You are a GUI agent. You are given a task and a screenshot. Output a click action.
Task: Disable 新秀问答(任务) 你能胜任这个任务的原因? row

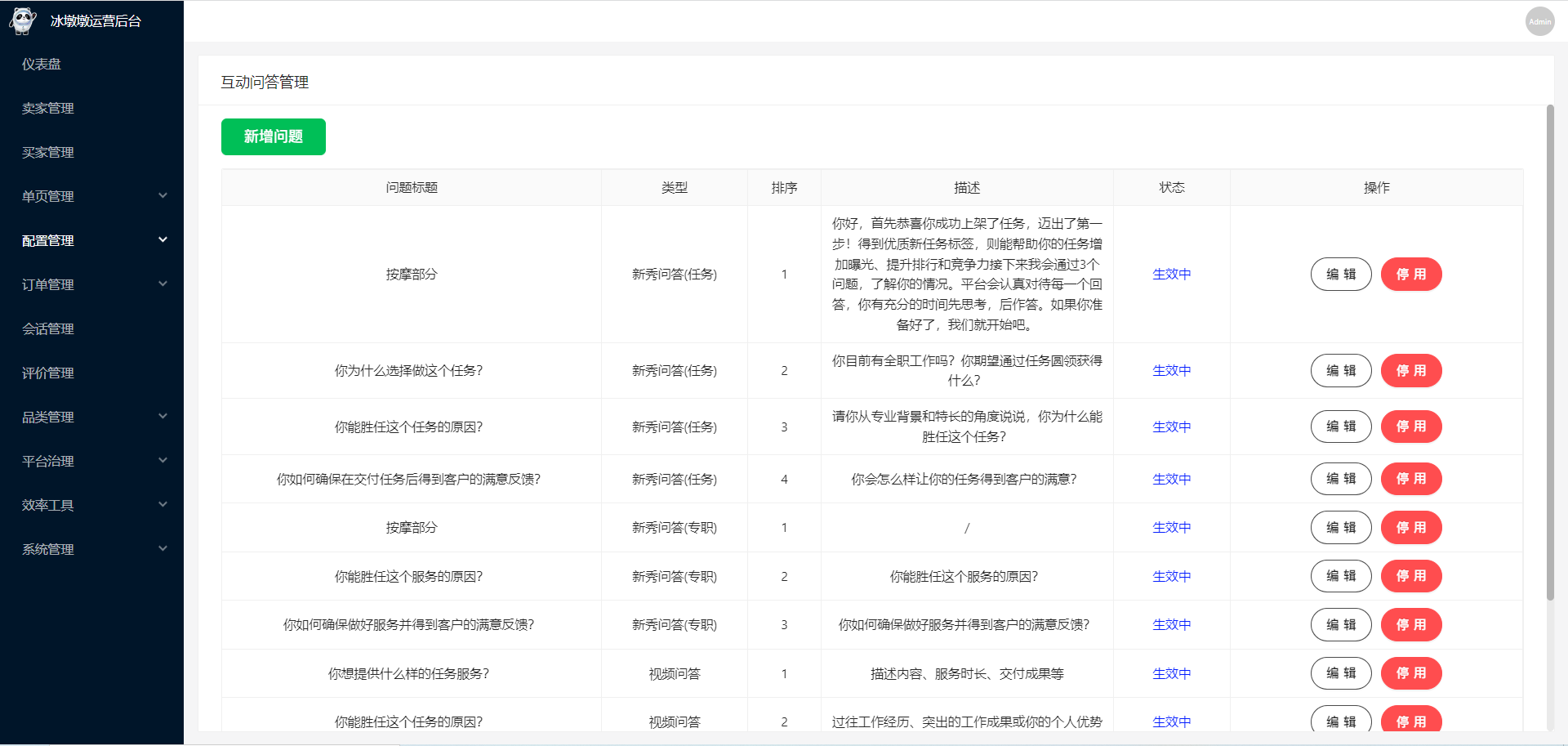(1411, 427)
